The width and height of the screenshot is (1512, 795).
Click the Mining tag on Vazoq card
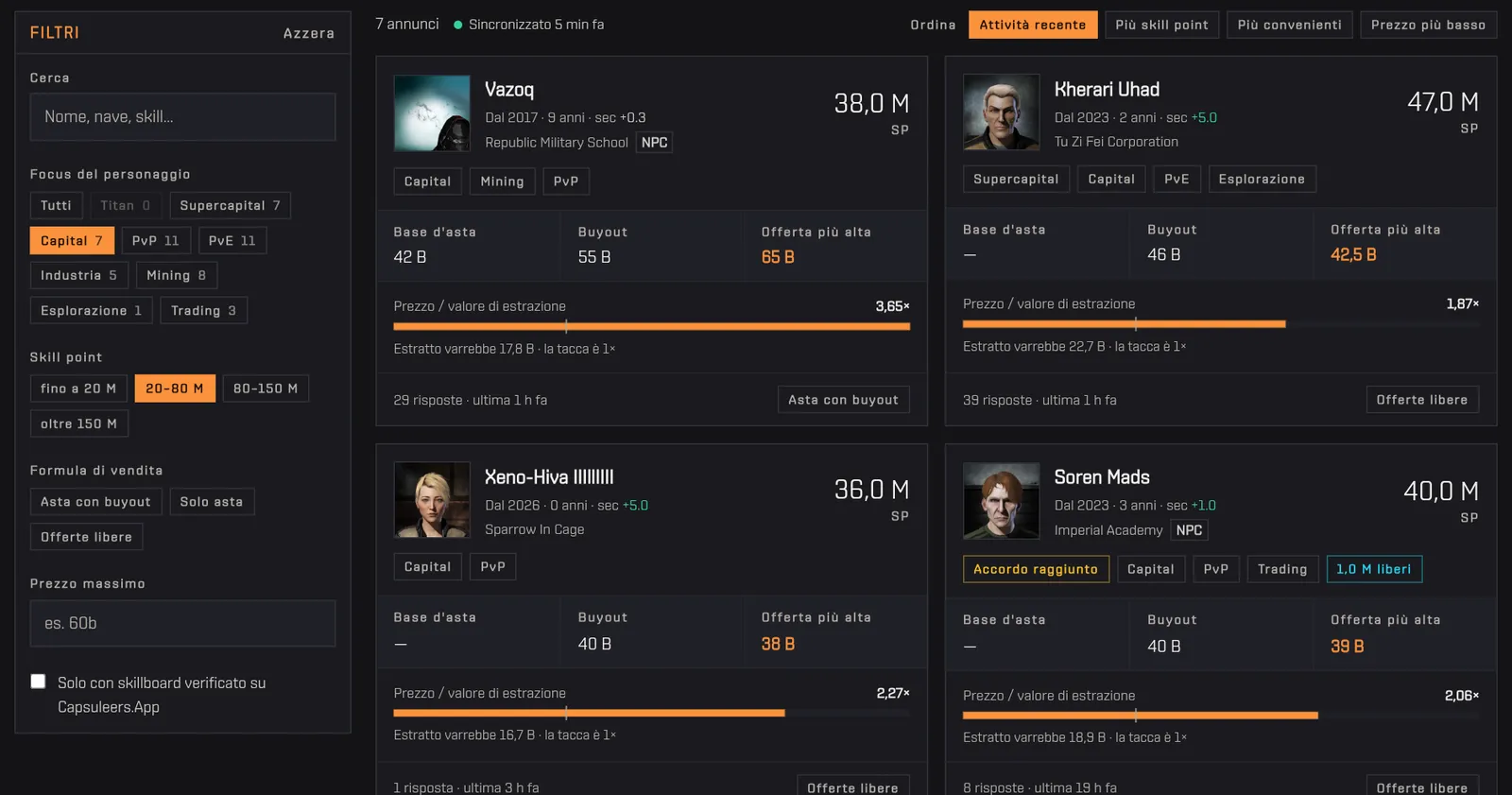pos(502,181)
